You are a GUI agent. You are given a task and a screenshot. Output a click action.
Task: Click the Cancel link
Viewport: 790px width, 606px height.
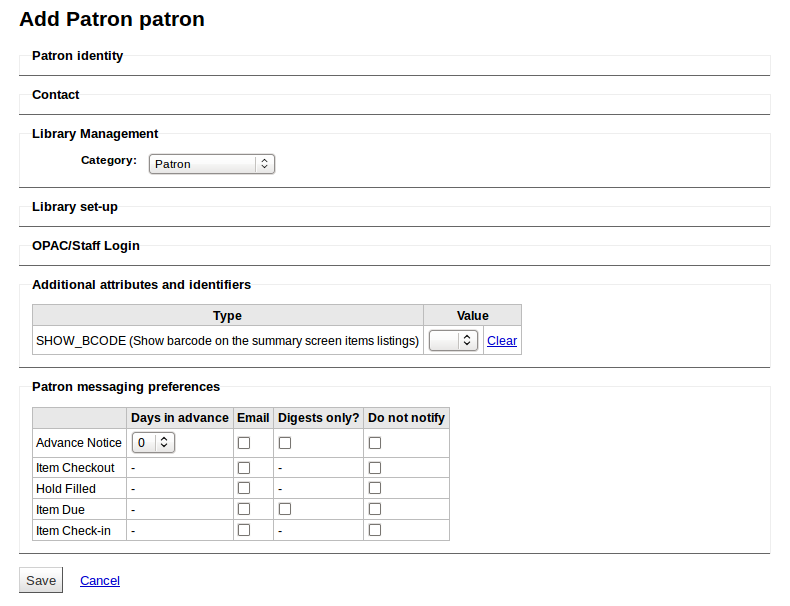point(100,580)
